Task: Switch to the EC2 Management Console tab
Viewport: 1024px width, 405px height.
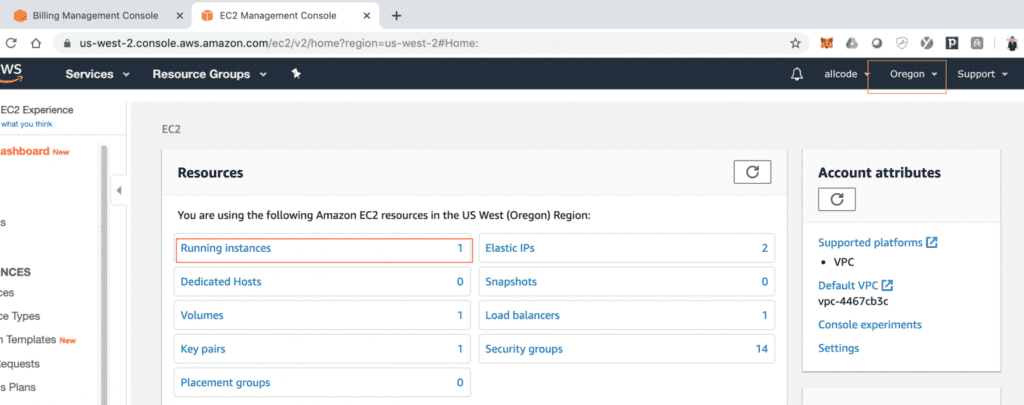Action: click(278, 15)
